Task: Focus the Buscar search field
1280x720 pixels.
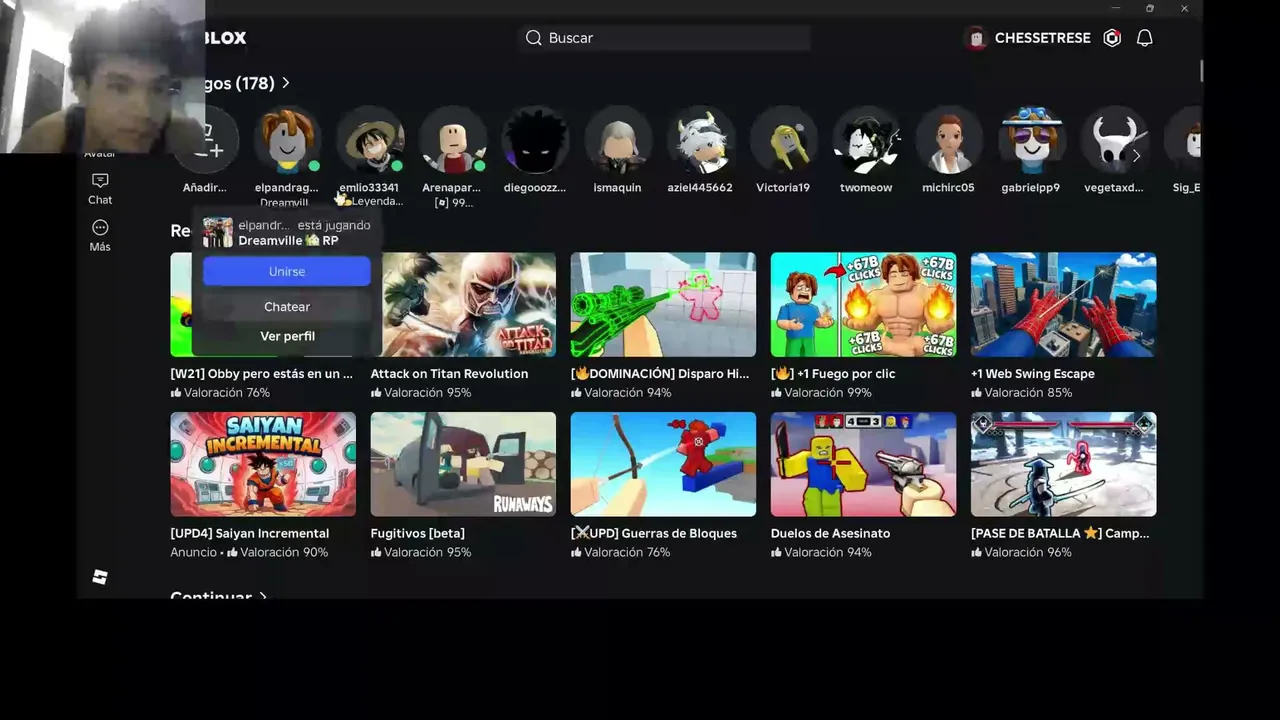Action: 666,38
